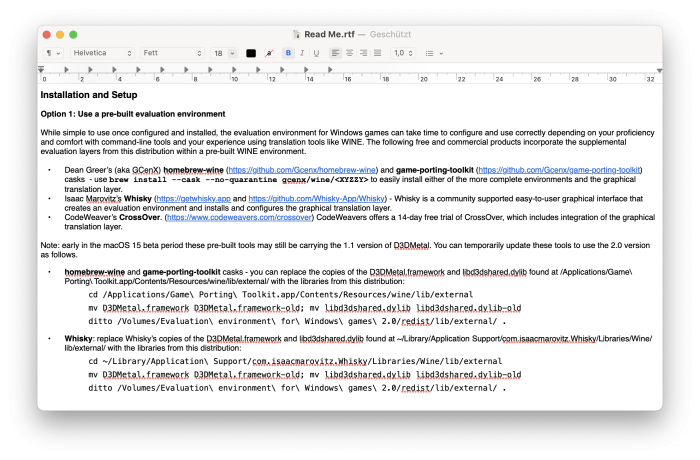Click the bold CrossOver product name
Screen dimensions: 700x460
click(x=139, y=217)
